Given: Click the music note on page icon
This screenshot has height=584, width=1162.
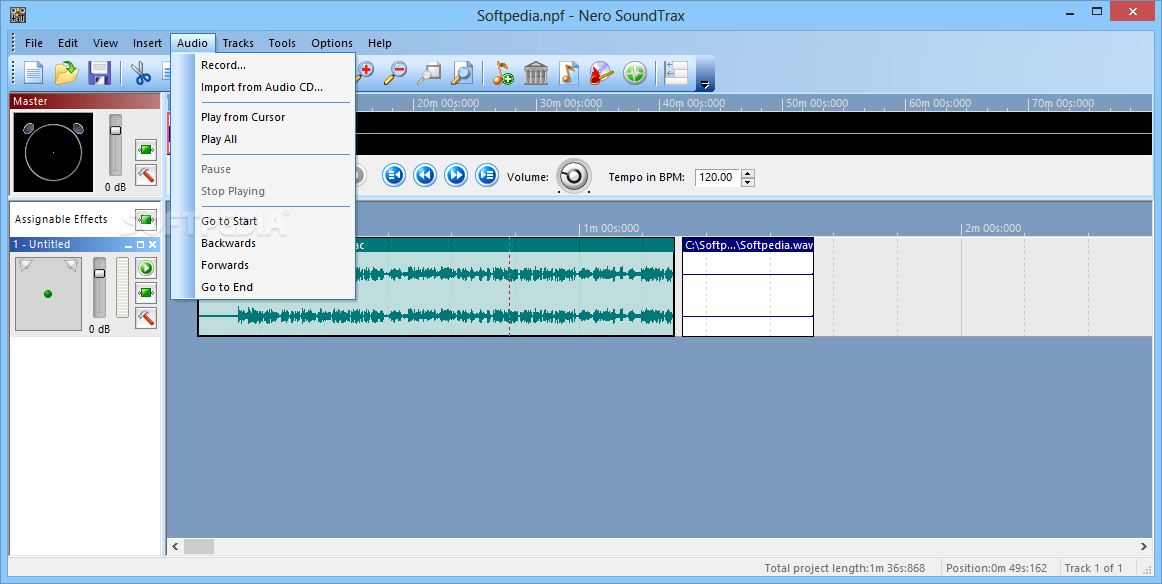Looking at the screenshot, I should (568, 73).
